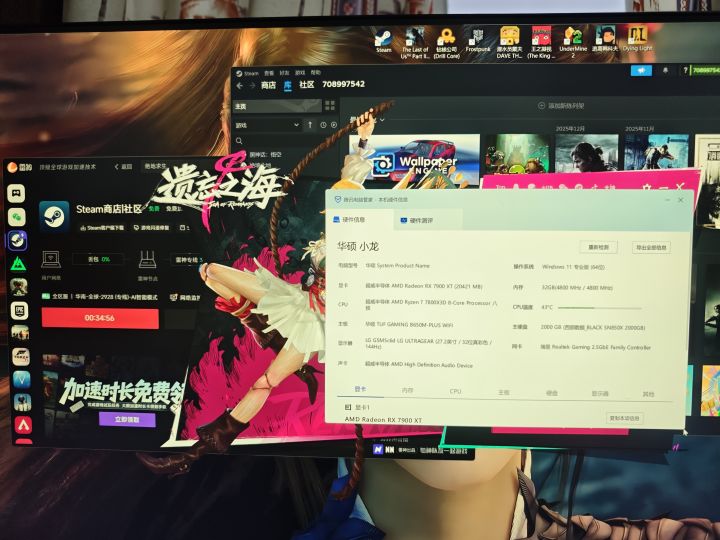Click the Steam客户端下载 link in Leigod
Image resolution: width=720 pixels, height=540 pixels.
click(x=101, y=227)
